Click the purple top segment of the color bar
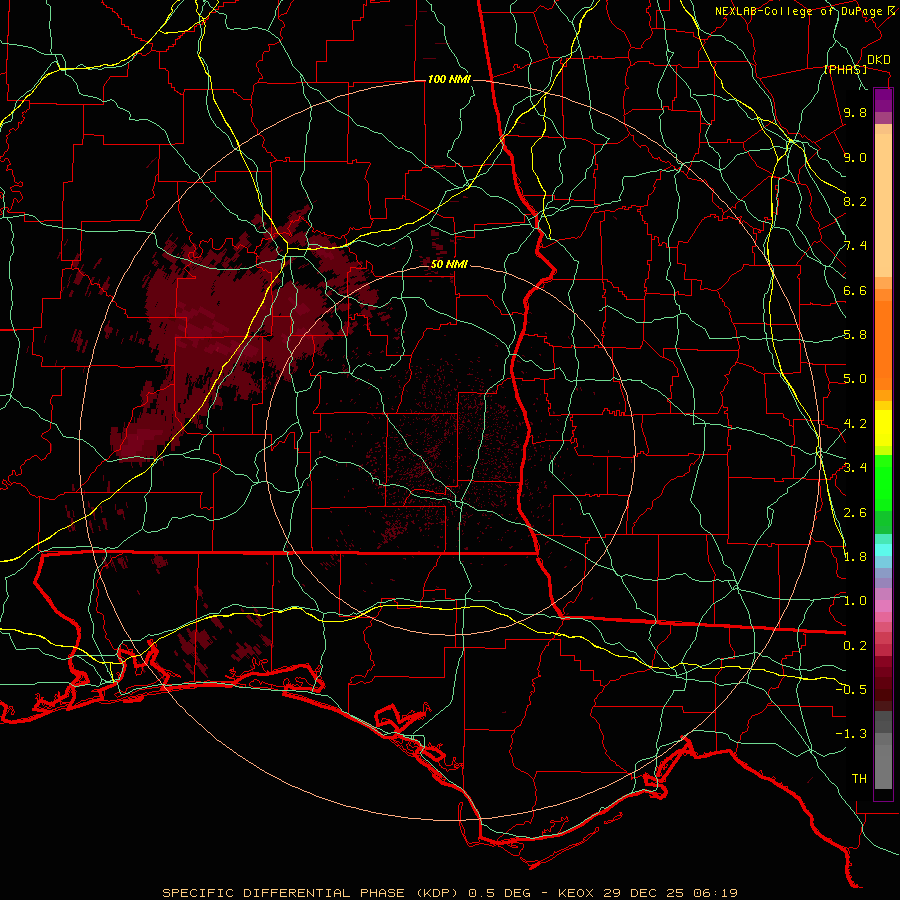 pyautogui.click(x=883, y=100)
